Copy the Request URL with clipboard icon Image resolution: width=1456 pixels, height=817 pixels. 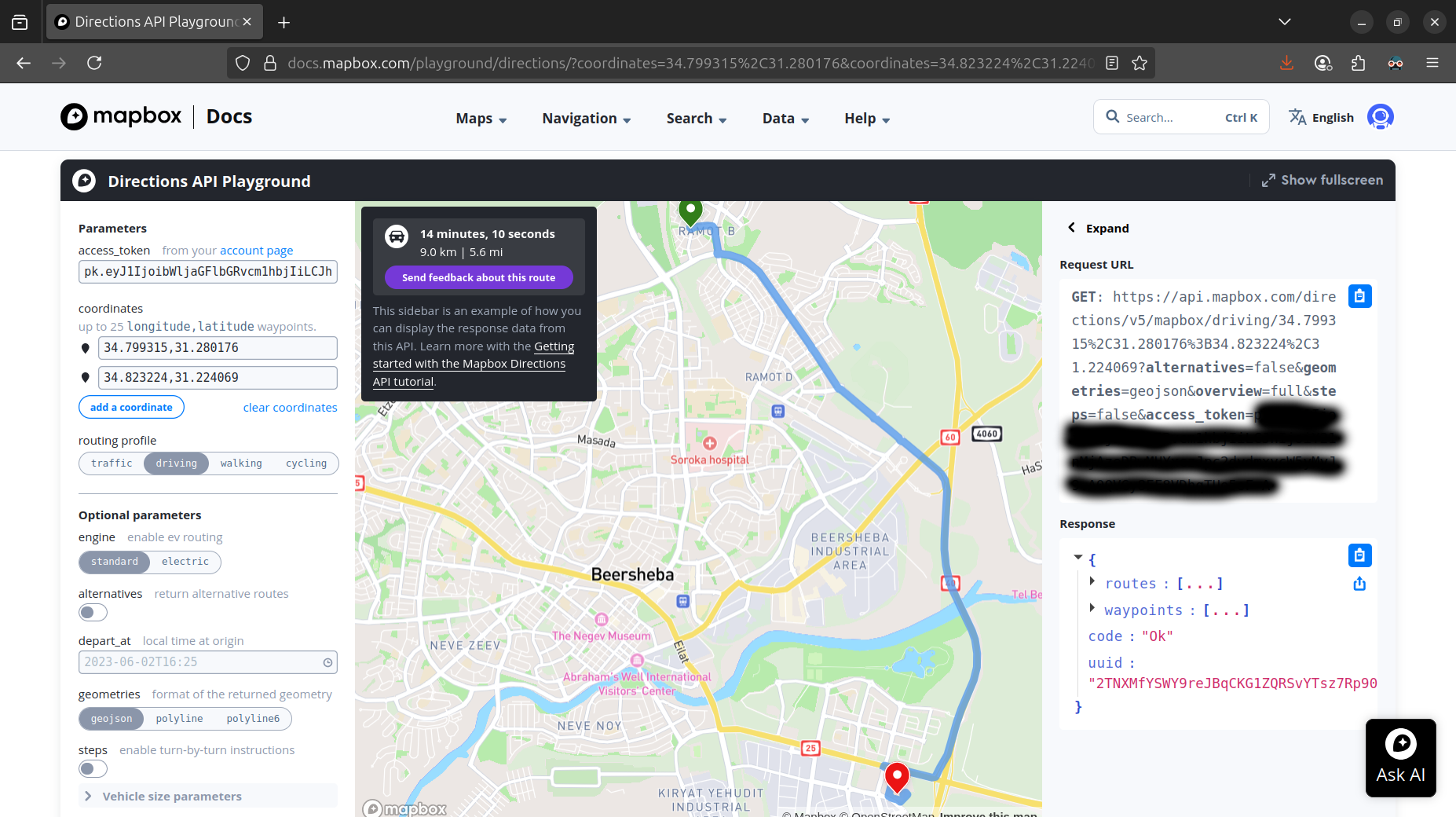pyautogui.click(x=1359, y=296)
